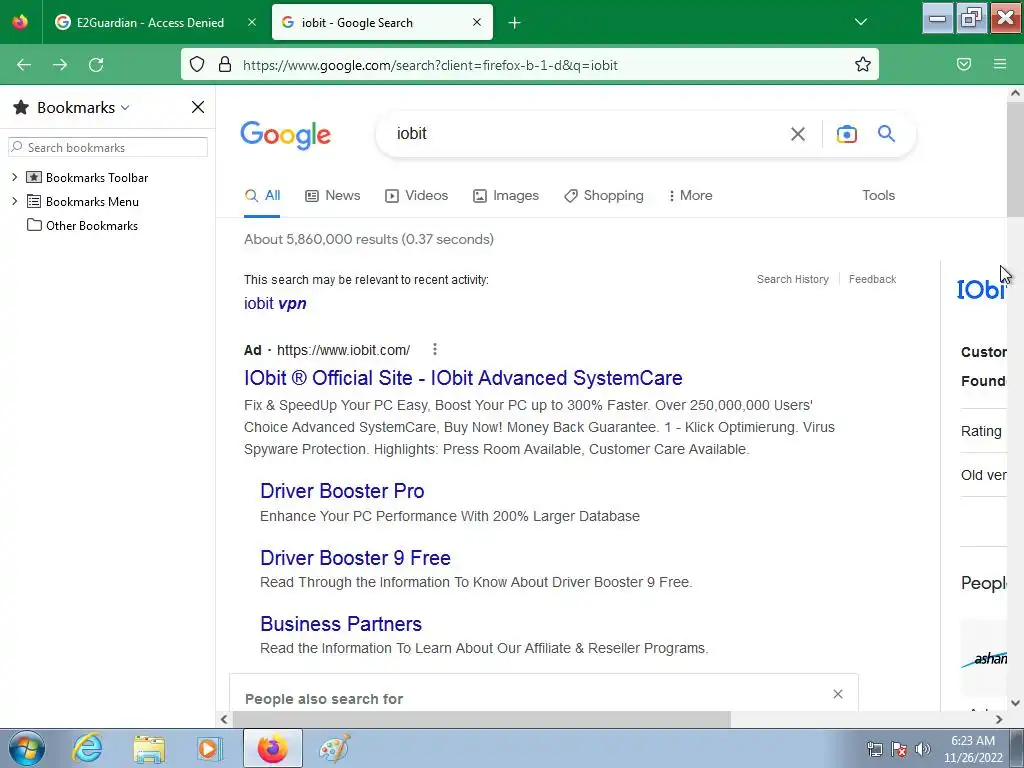Open the Driver Booster 9 Free link
Screen dimensions: 1024x768
355,558
